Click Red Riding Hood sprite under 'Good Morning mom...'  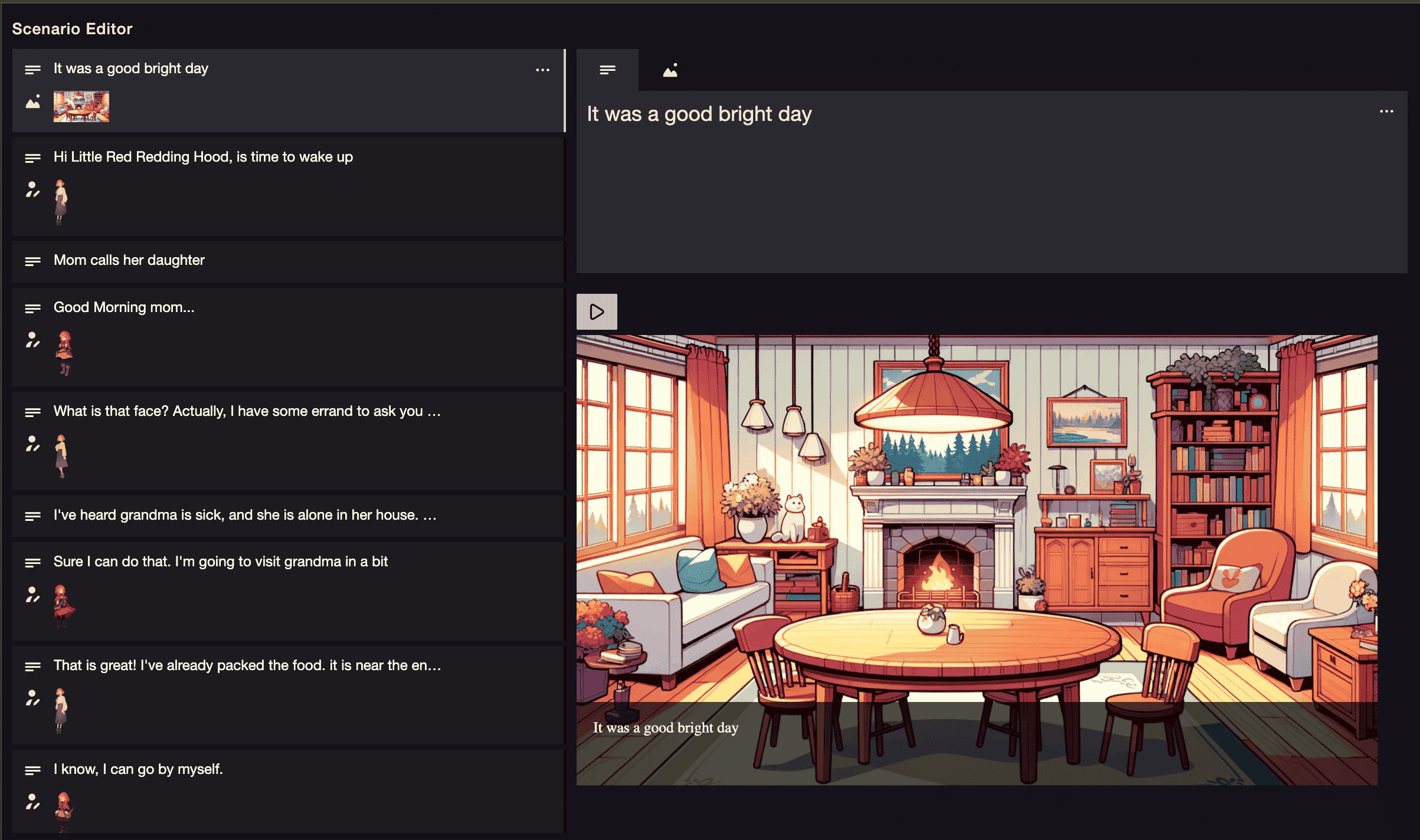(64, 353)
